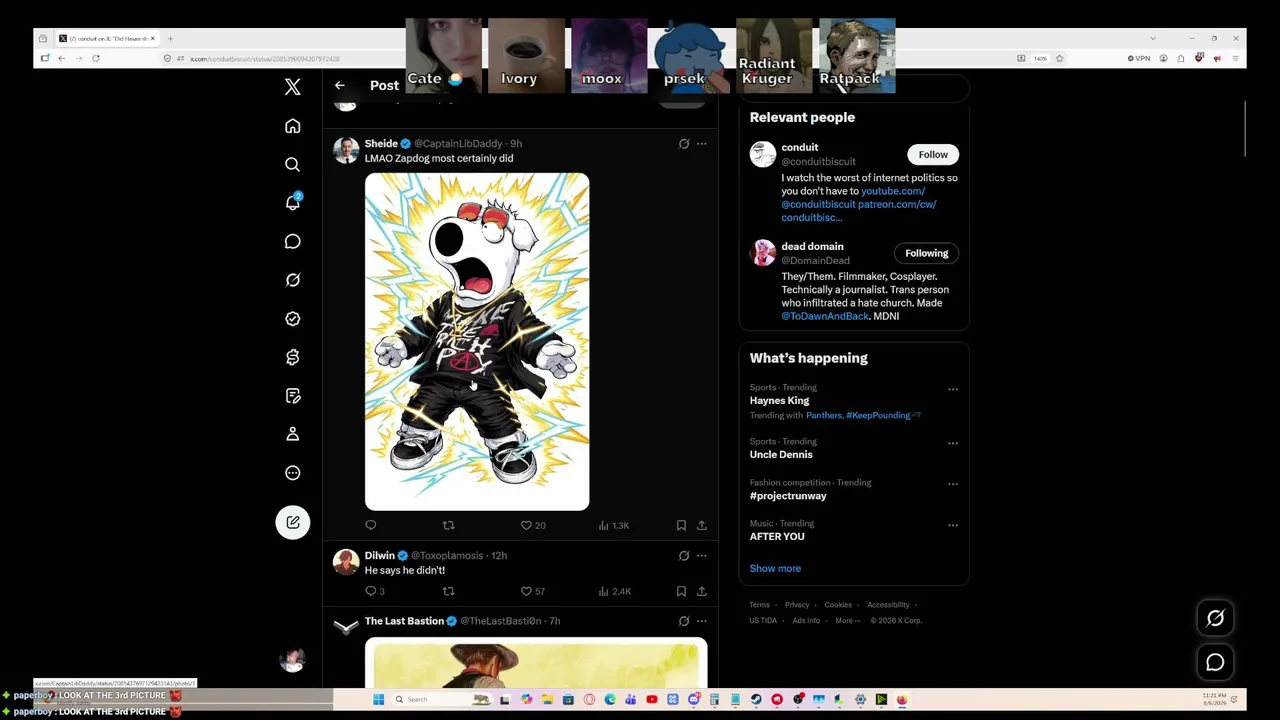Open the youtube.com/@conduitbiscuit link
The image size is (1280, 720).
coord(854,197)
